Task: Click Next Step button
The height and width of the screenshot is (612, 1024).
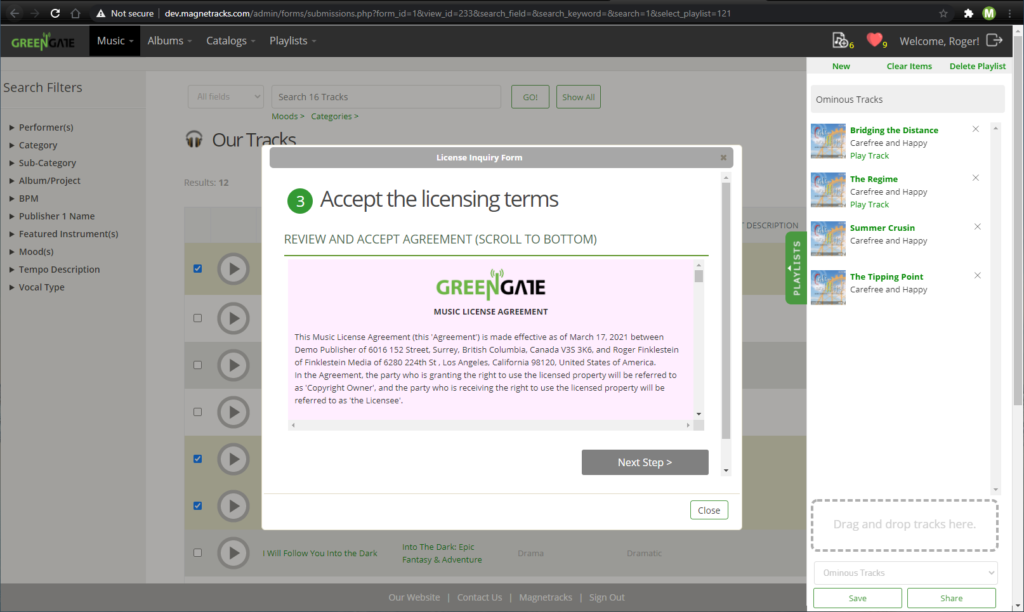Action: point(645,462)
